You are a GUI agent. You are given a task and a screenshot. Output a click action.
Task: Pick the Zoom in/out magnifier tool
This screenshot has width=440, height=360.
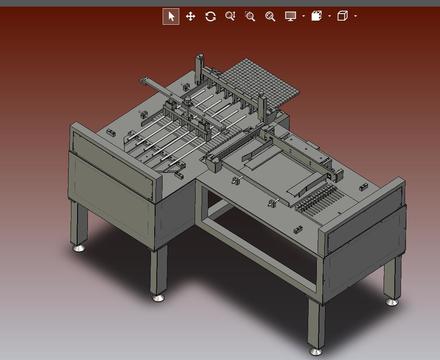click(230, 16)
